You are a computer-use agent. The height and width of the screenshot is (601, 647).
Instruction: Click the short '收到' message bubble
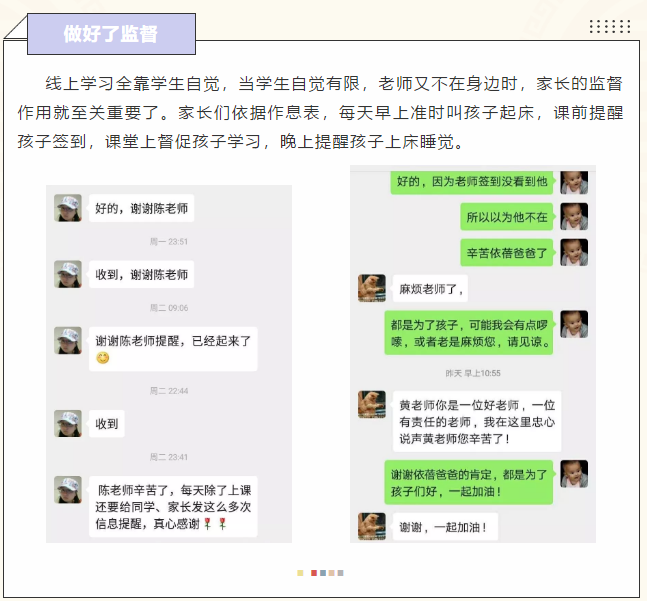pos(107,424)
